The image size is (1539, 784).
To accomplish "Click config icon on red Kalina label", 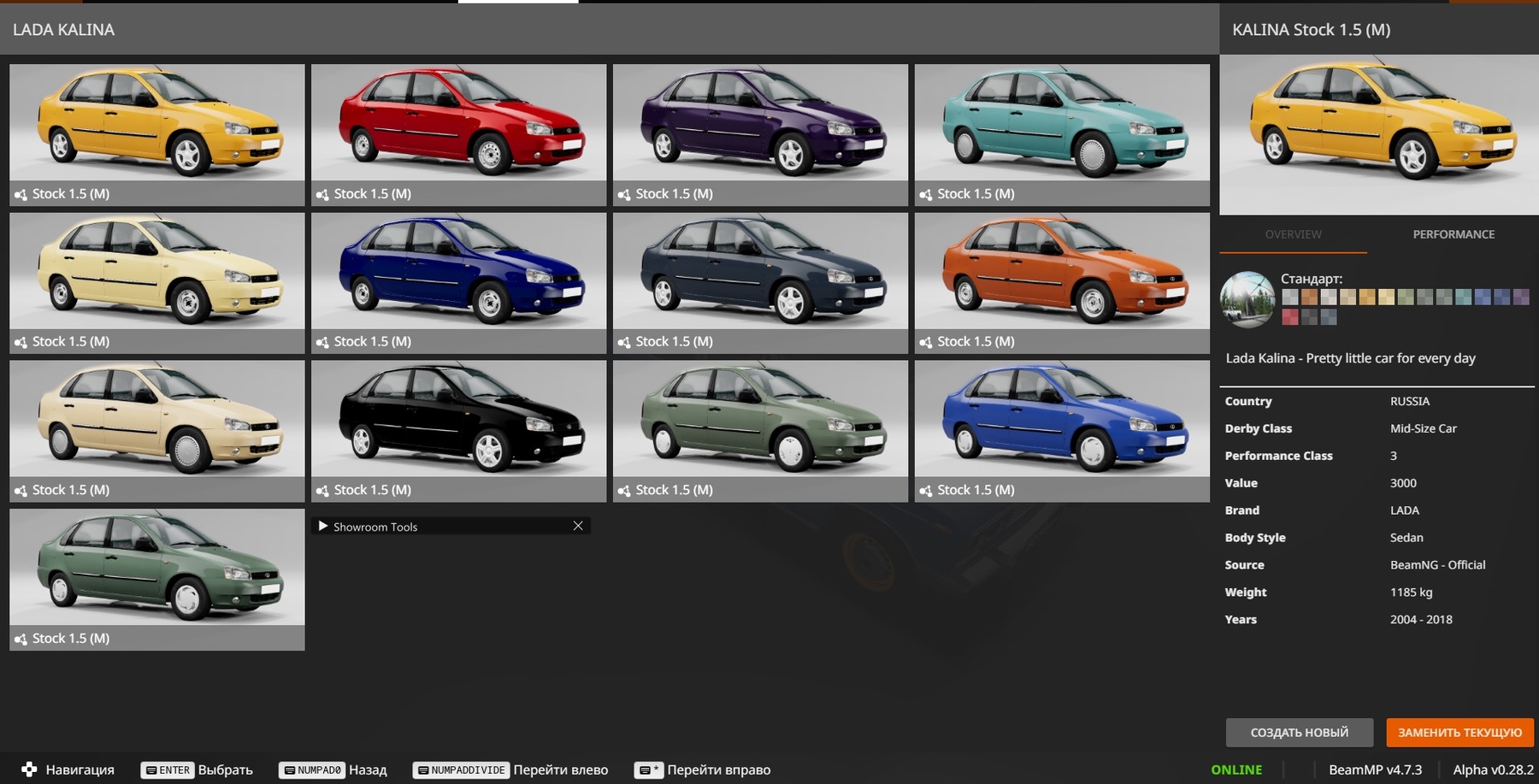I will (x=322, y=195).
